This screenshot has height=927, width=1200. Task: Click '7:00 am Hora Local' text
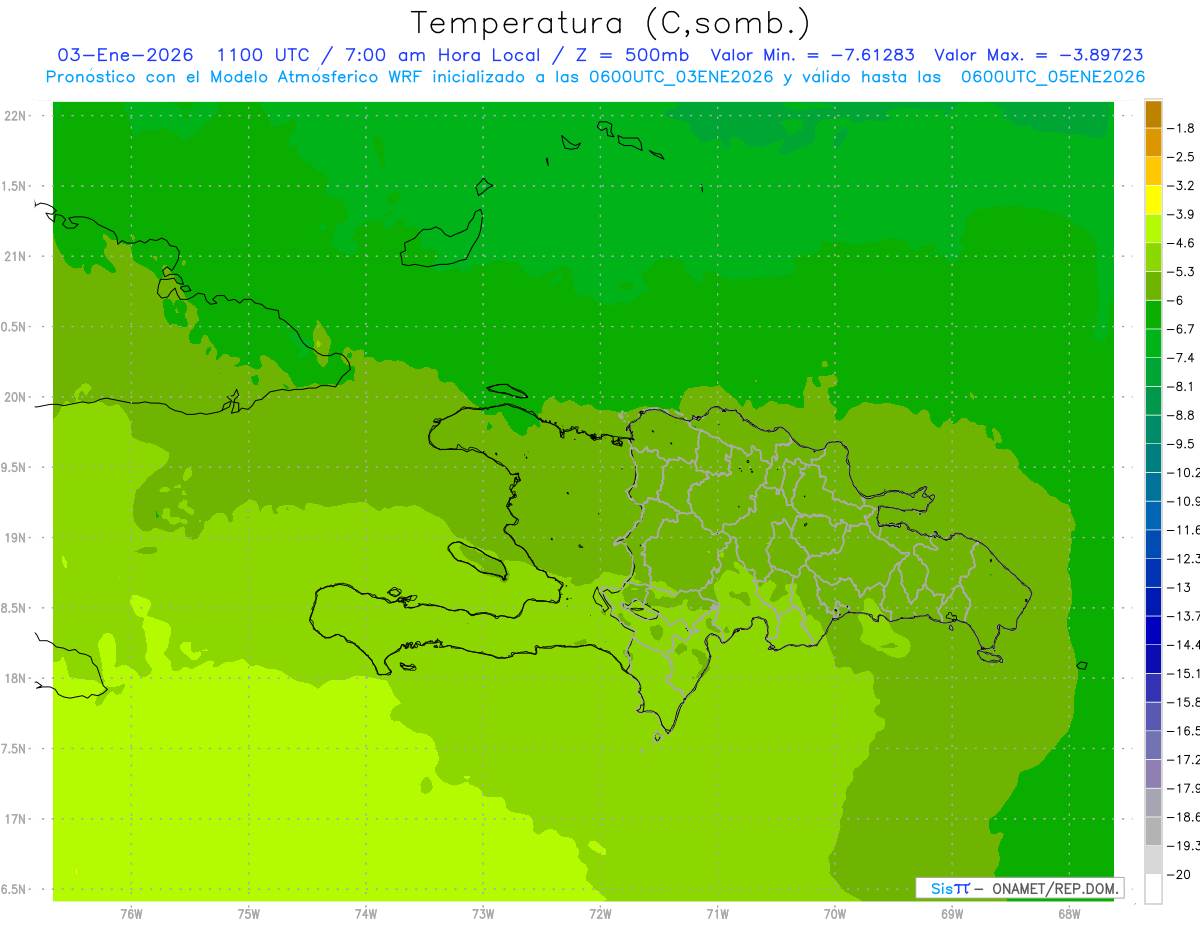tap(442, 55)
